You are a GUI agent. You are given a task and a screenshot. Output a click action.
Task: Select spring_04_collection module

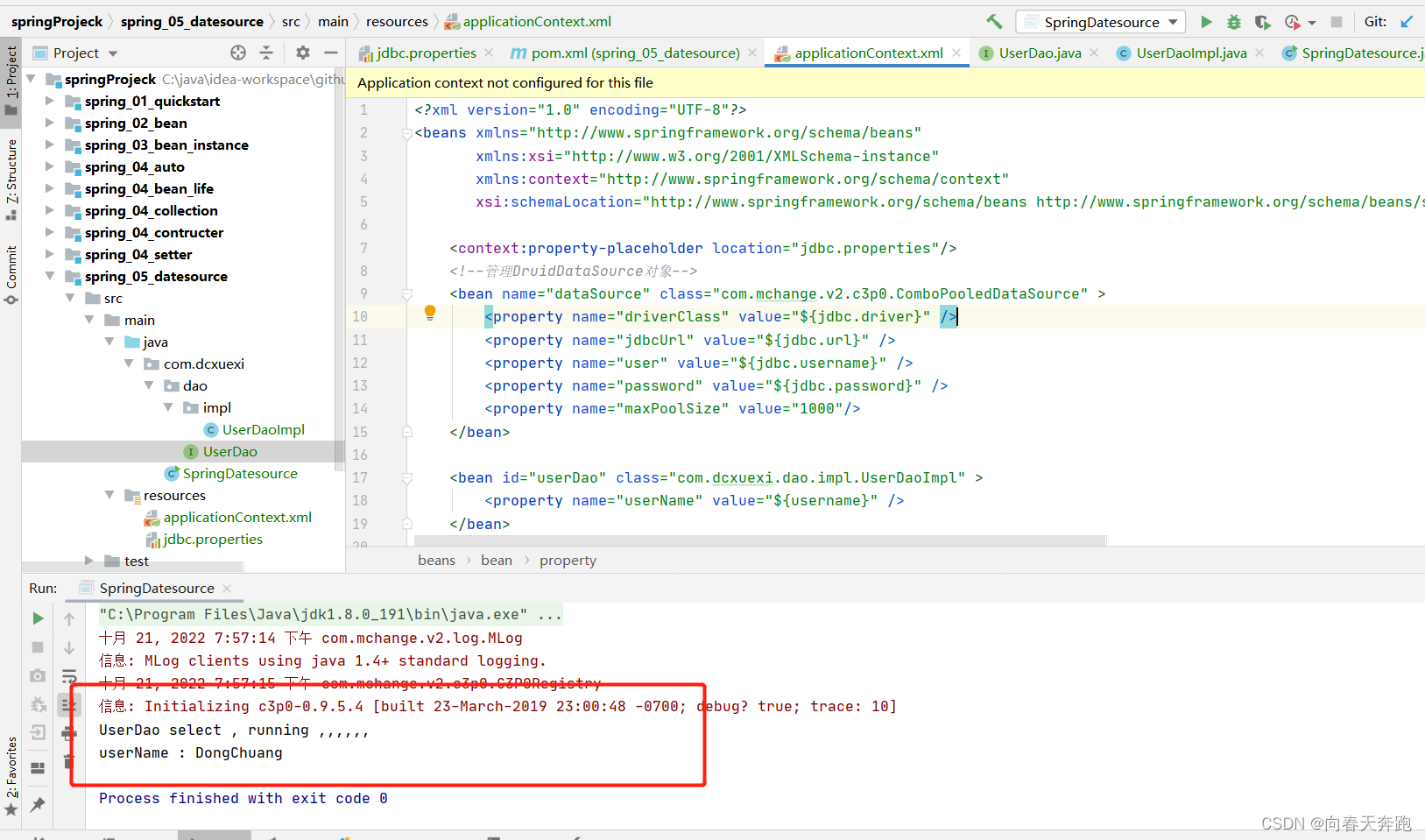(151, 210)
